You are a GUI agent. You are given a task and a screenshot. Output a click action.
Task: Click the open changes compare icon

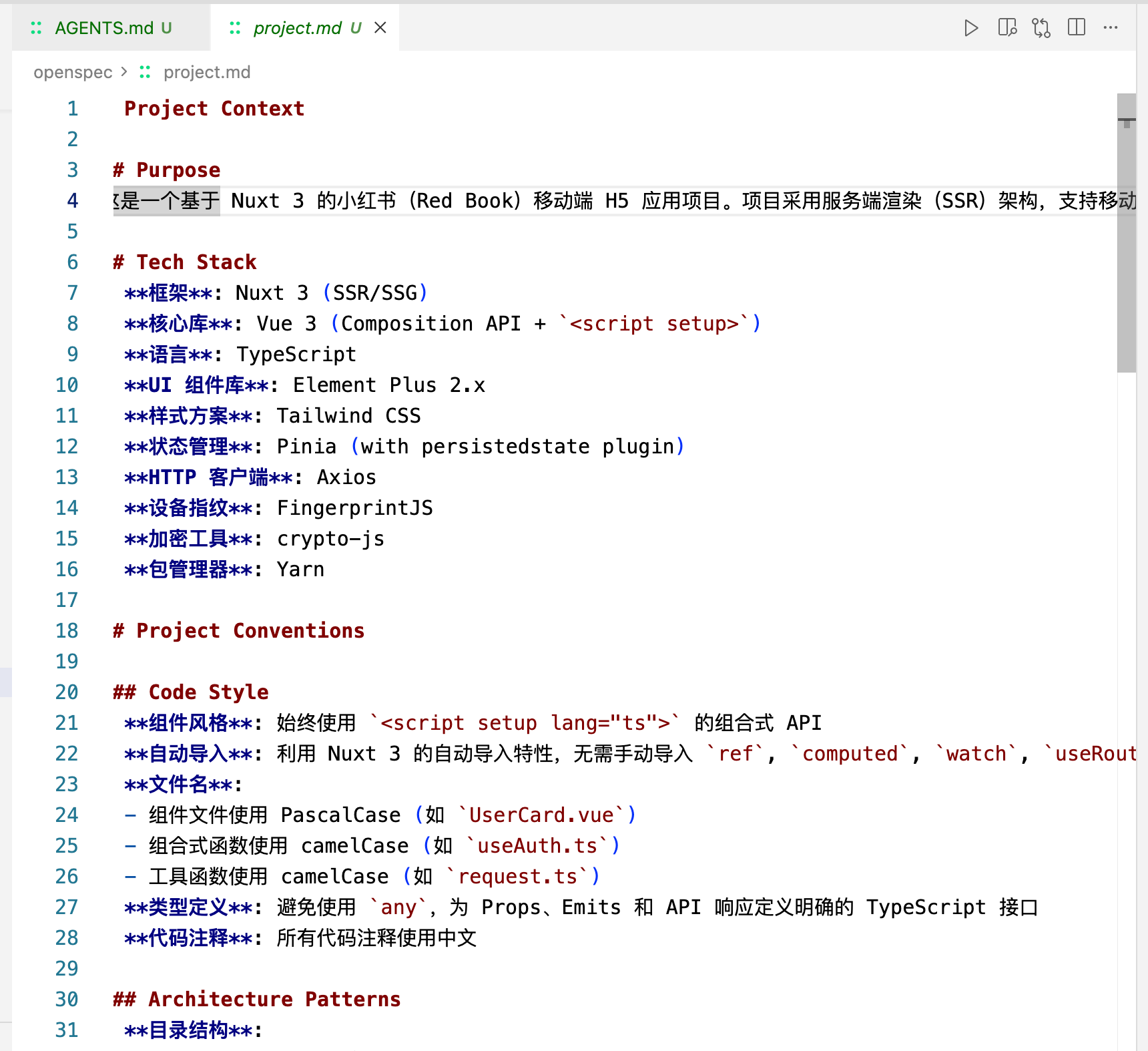(x=1041, y=28)
